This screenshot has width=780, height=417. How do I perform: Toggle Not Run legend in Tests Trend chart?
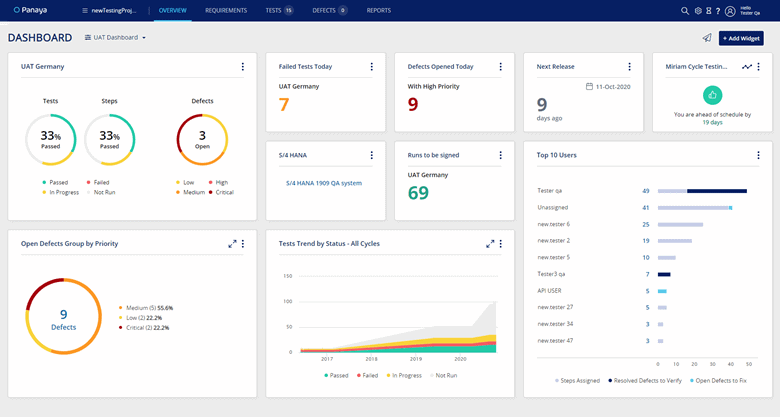click(443, 376)
